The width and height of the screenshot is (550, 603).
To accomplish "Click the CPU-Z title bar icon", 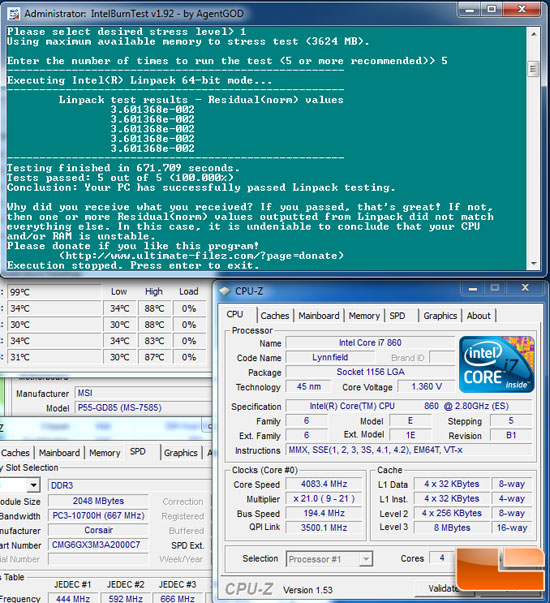I will click(x=225, y=291).
